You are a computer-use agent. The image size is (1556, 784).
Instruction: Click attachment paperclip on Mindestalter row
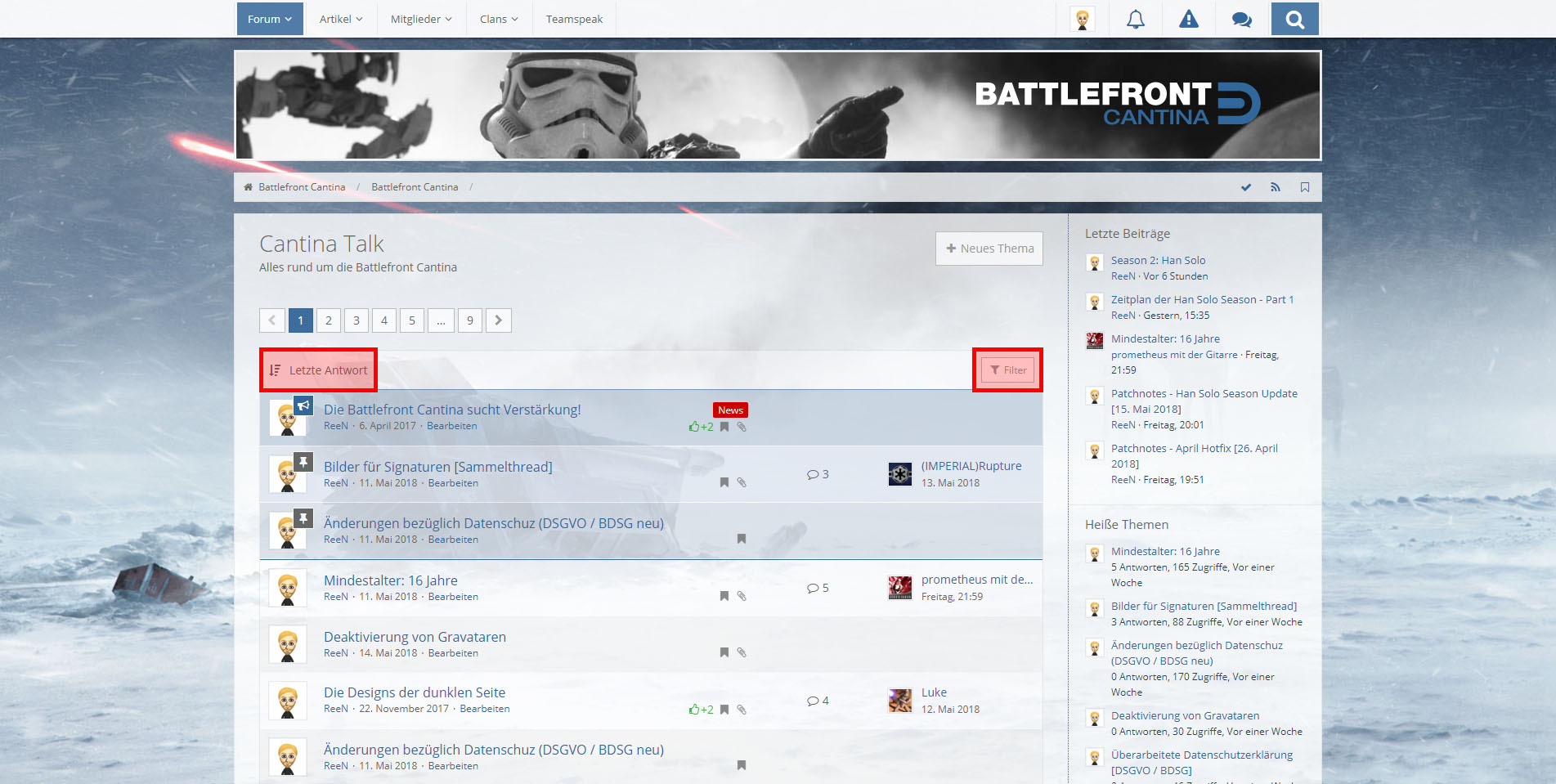coord(742,596)
